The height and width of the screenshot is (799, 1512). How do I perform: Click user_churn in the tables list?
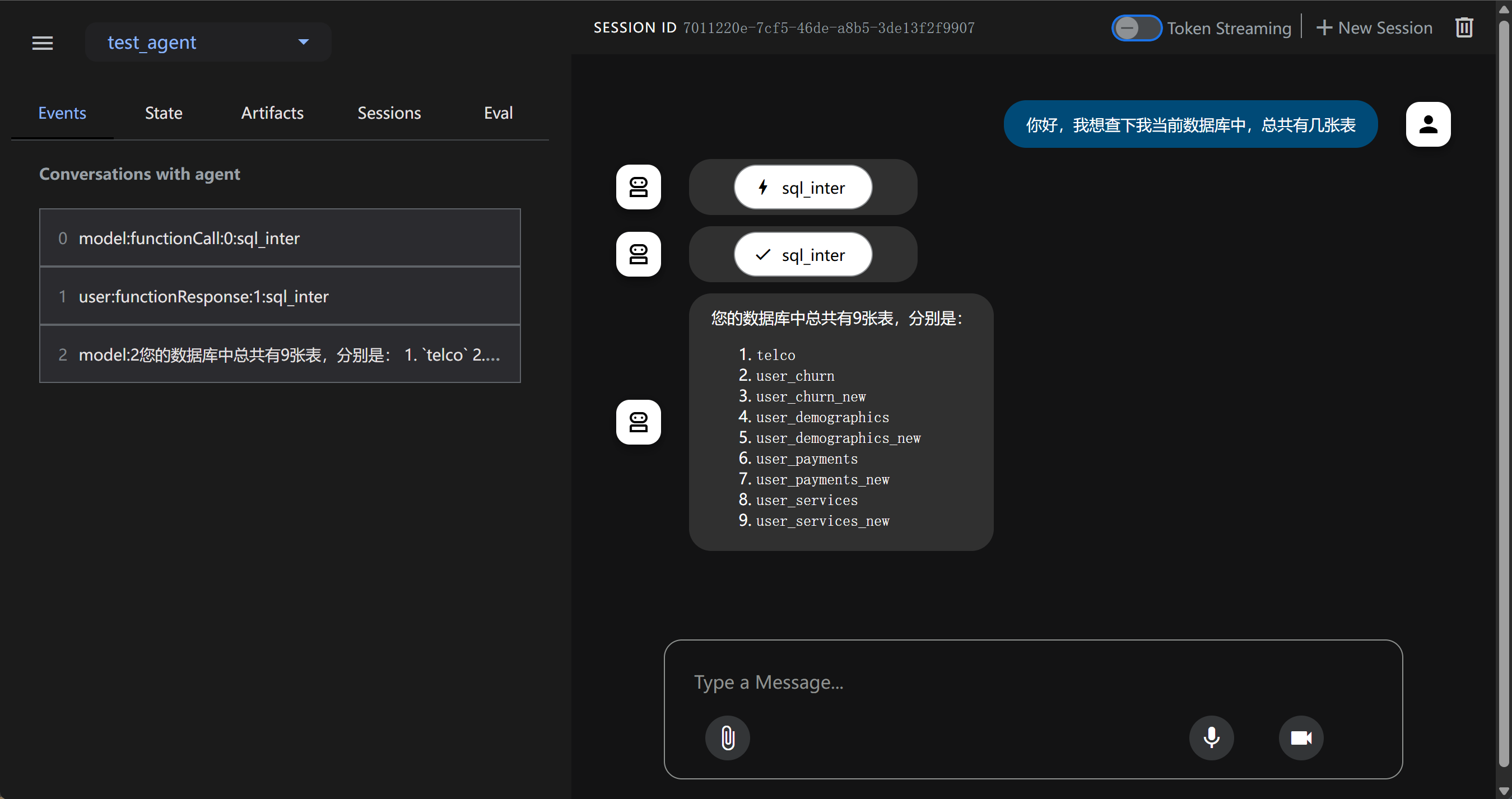(795, 376)
